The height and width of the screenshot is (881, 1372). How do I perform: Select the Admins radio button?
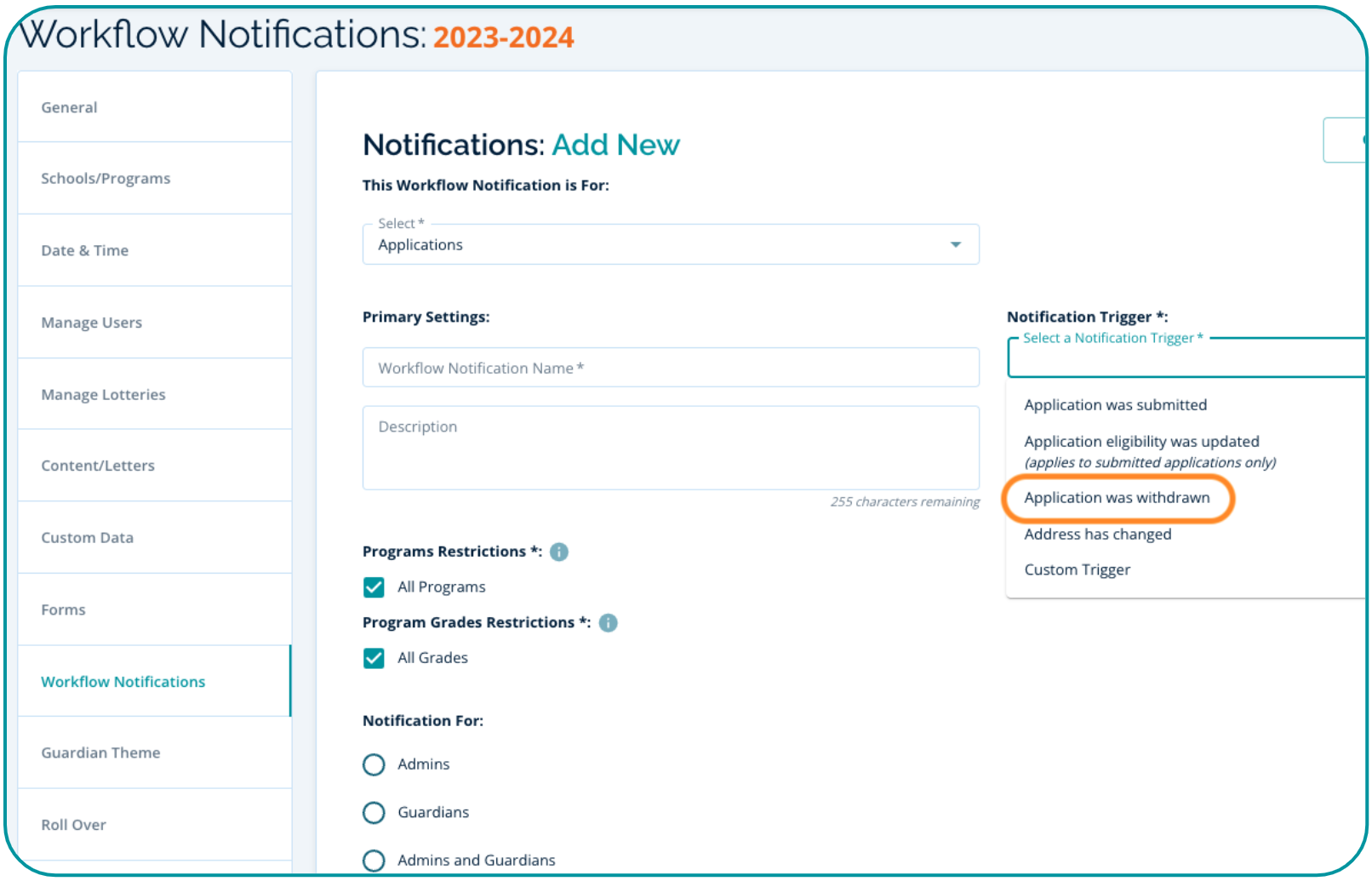pos(374,764)
